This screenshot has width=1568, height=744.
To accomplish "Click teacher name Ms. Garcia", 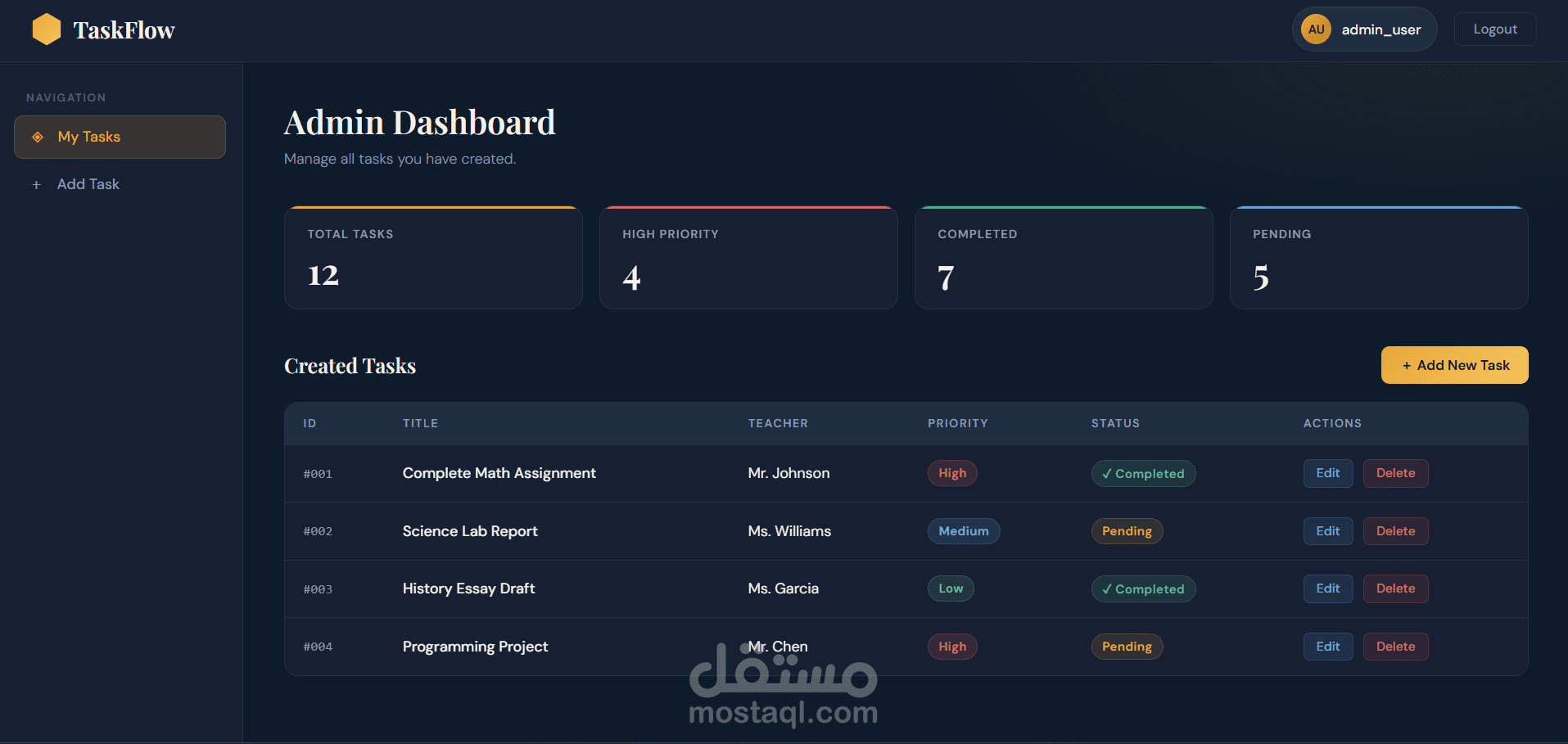I will (x=783, y=588).
